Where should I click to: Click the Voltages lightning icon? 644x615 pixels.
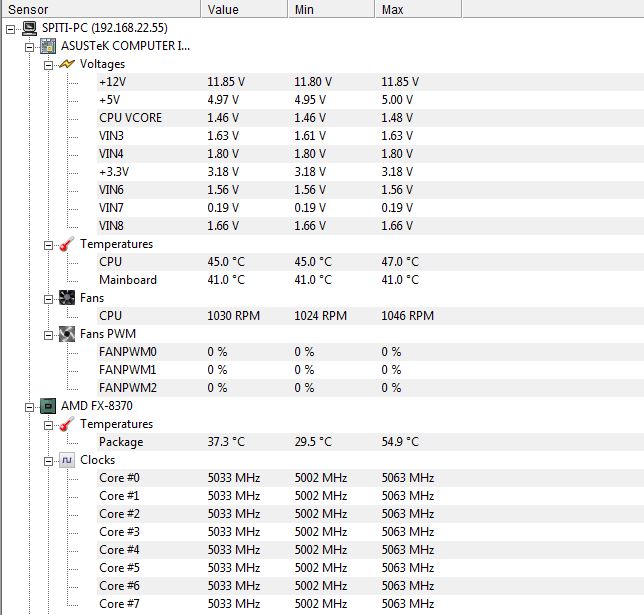(x=67, y=64)
